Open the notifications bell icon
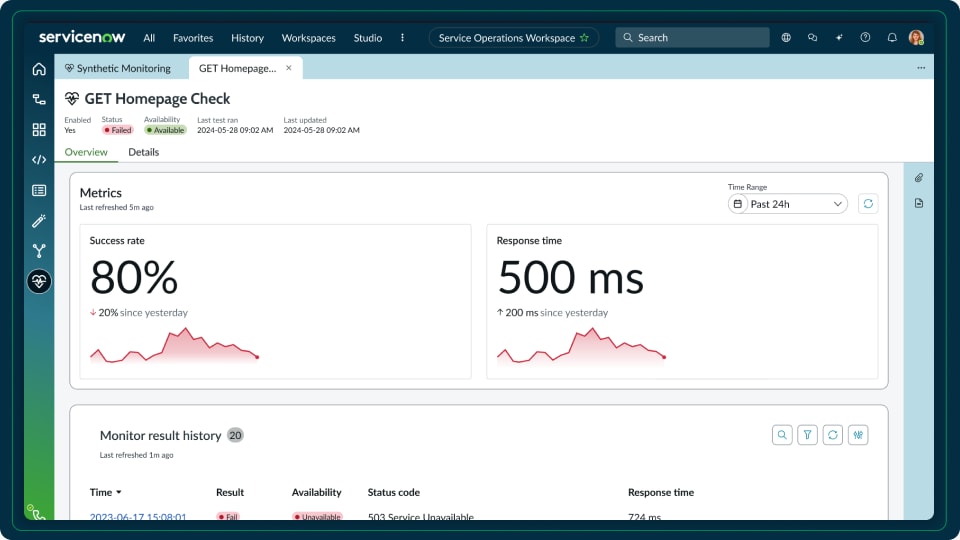960x540 pixels. pyautogui.click(x=892, y=38)
